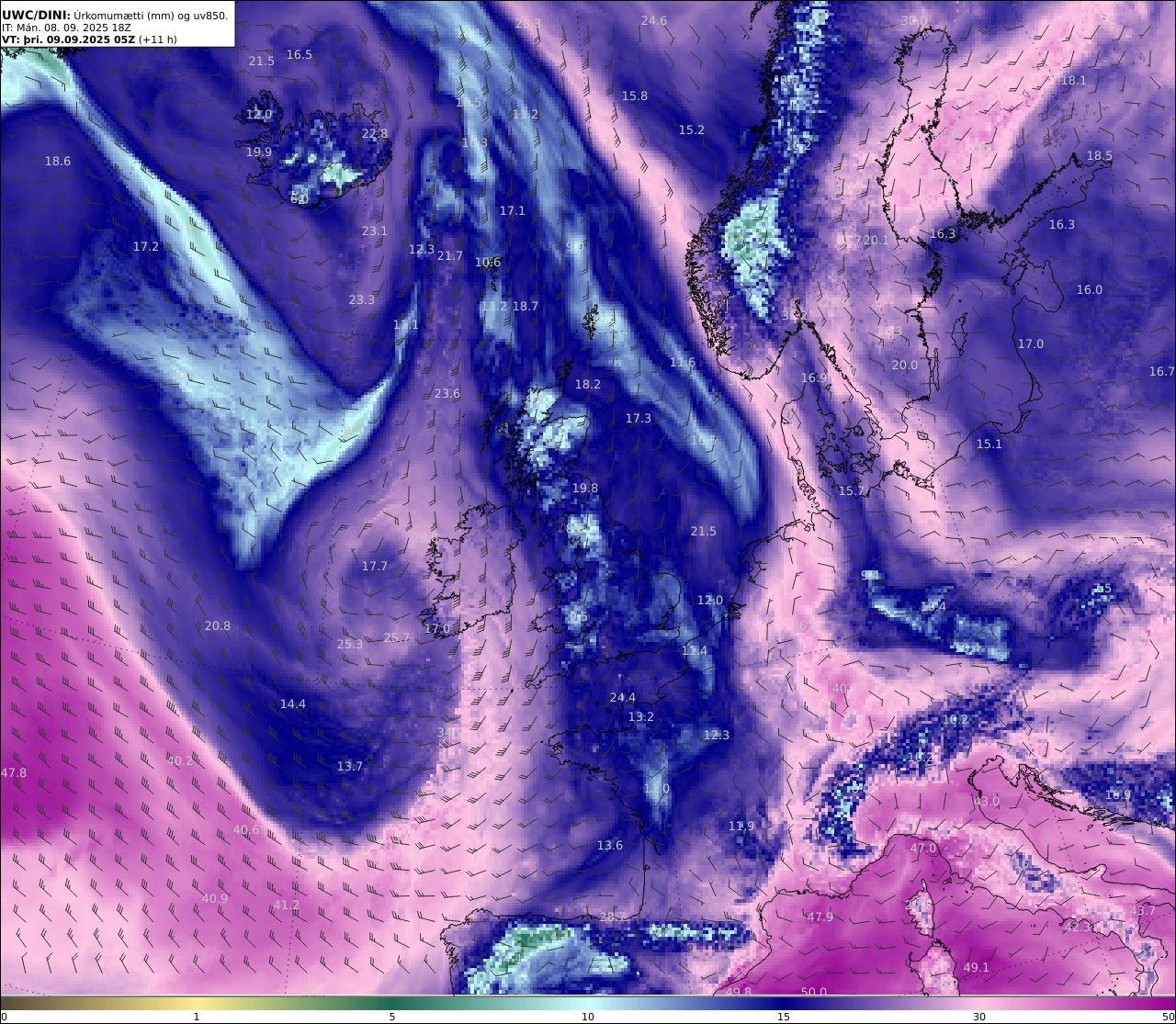
Task: Select the 19.8 value over Scotland
Action: click(x=585, y=488)
